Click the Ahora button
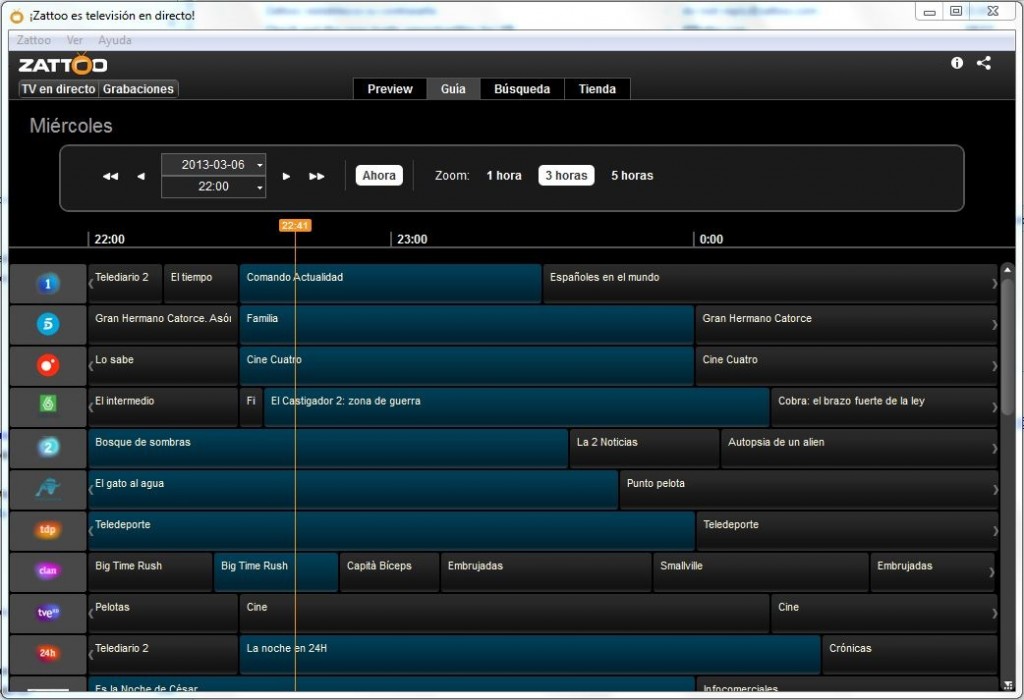1024x700 pixels. coord(379,176)
